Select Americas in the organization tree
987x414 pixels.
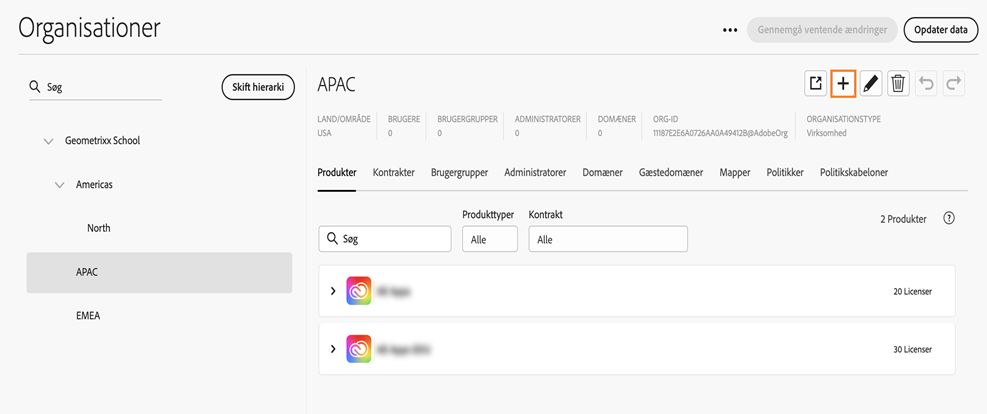tap(94, 185)
